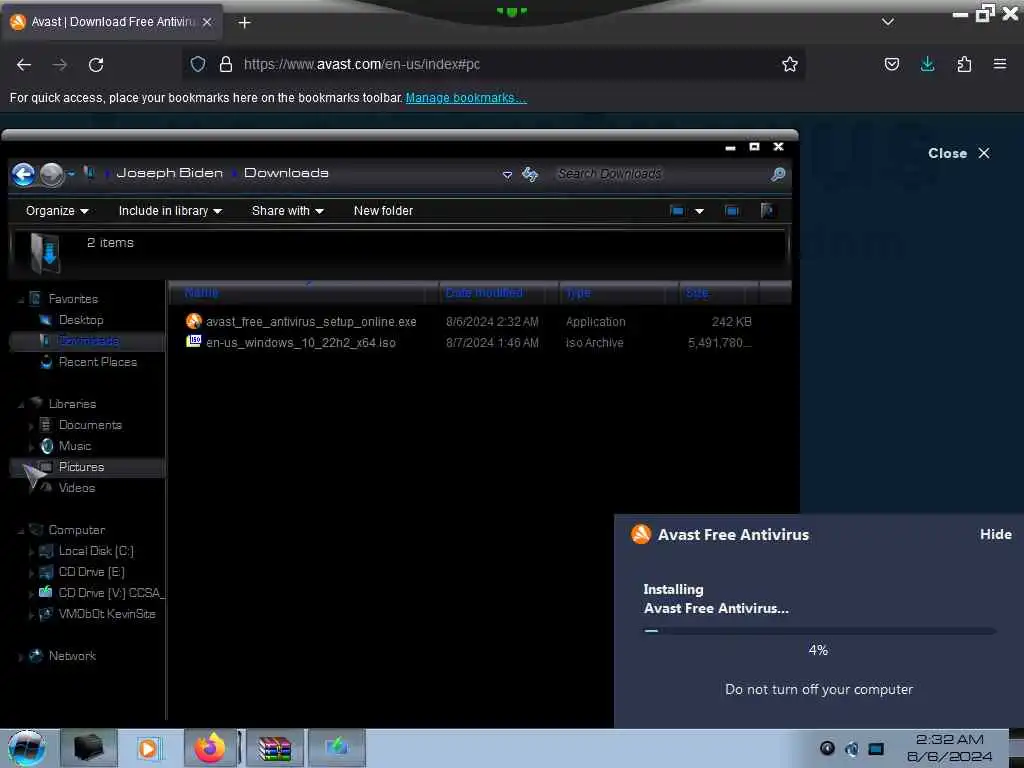This screenshot has width=1024, height=768.
Task: Select the Avast Download Free Antivirus tab
Action: [112, 22]
